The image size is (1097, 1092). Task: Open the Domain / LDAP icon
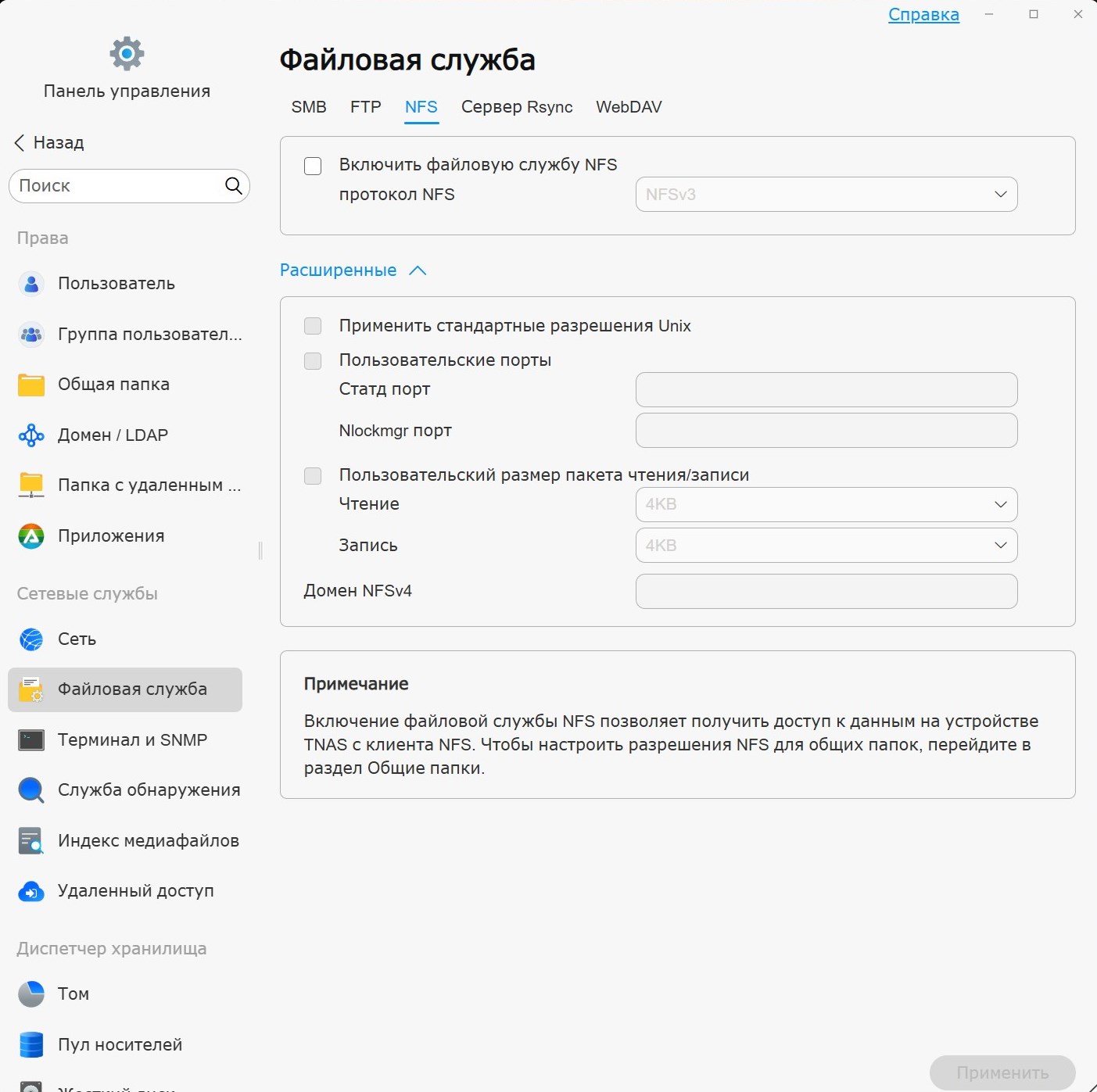[31, 435]
